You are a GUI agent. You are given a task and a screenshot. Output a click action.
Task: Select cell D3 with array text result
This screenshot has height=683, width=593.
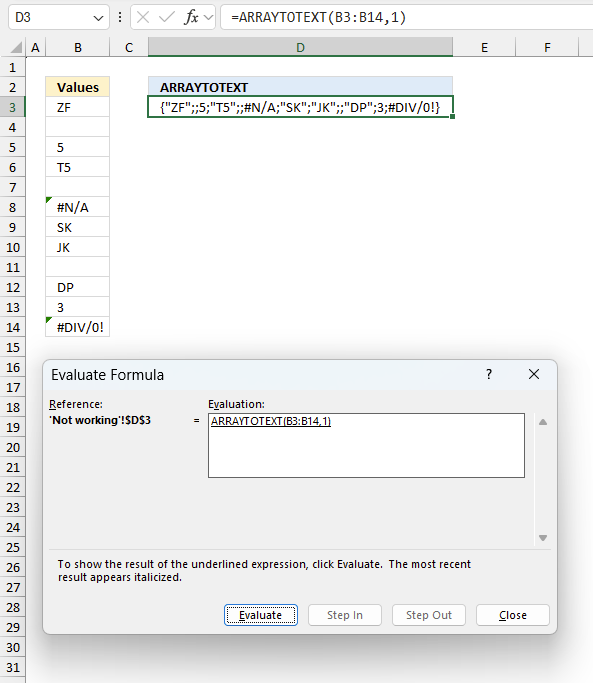(x=301, y=107)
